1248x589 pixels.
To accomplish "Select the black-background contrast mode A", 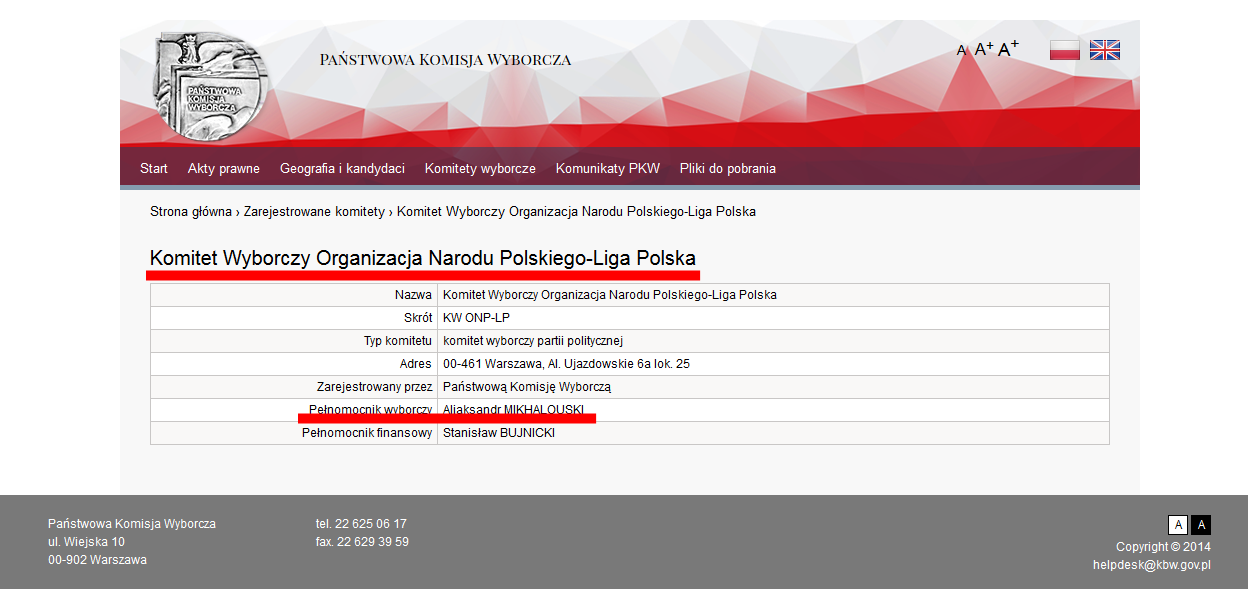I will (1201, 525).
